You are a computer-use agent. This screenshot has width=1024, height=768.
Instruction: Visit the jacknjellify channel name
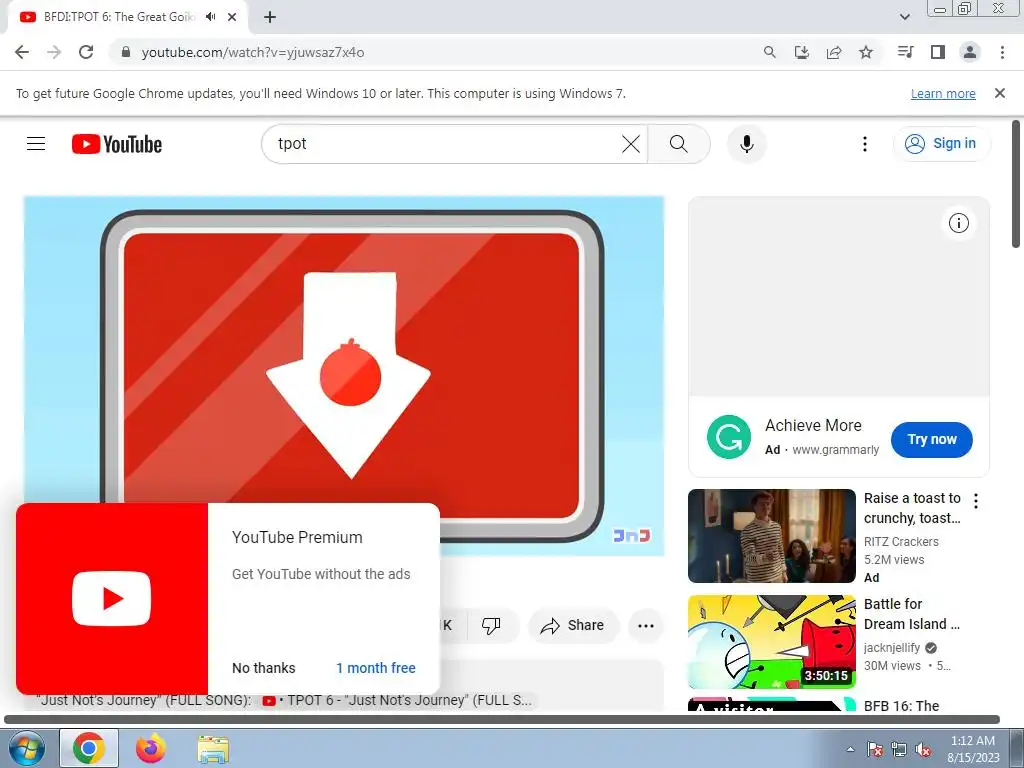click(x=891, y=648)
